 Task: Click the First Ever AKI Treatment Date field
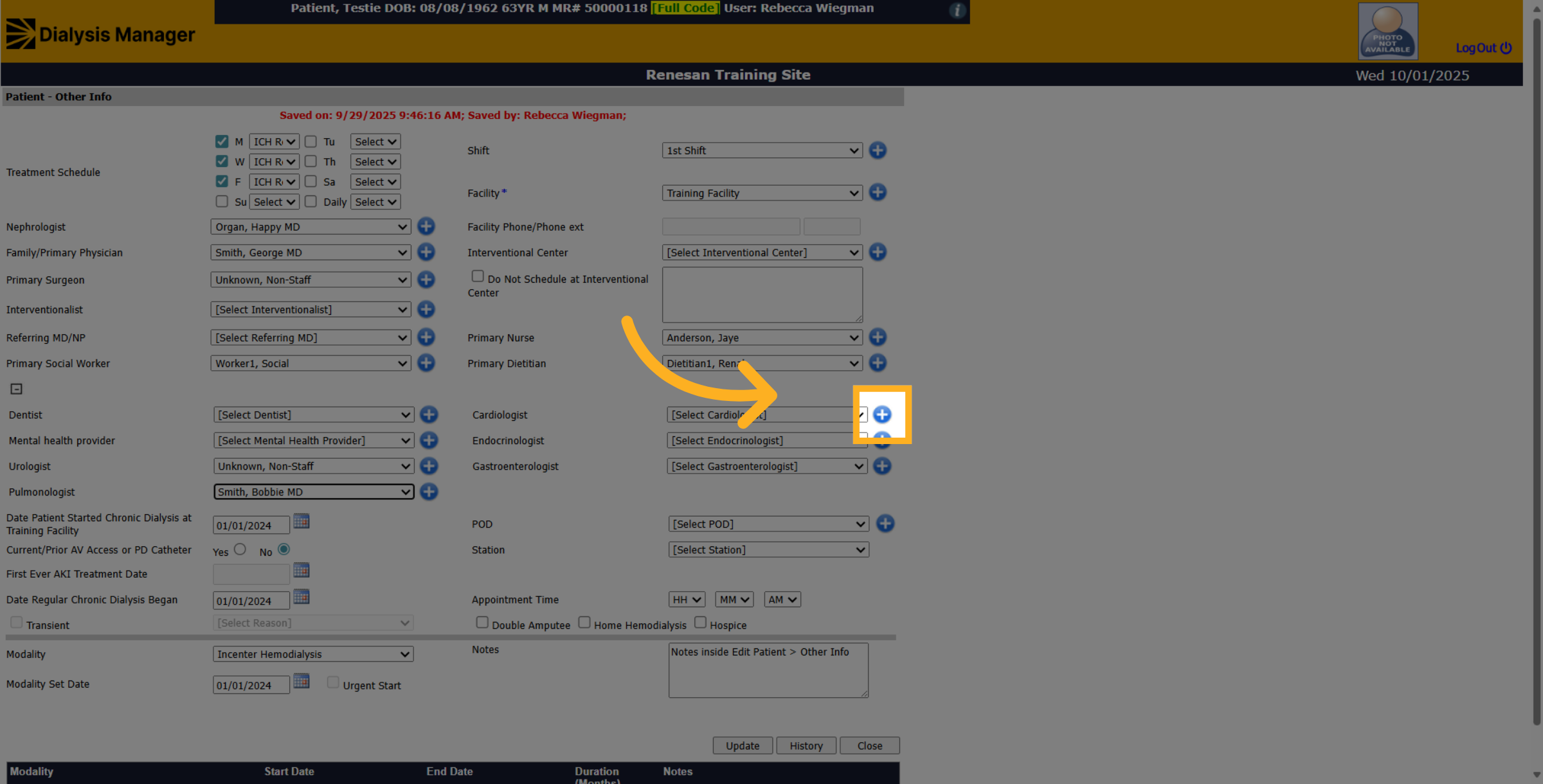pyautogui.click(x=251, y=574)
